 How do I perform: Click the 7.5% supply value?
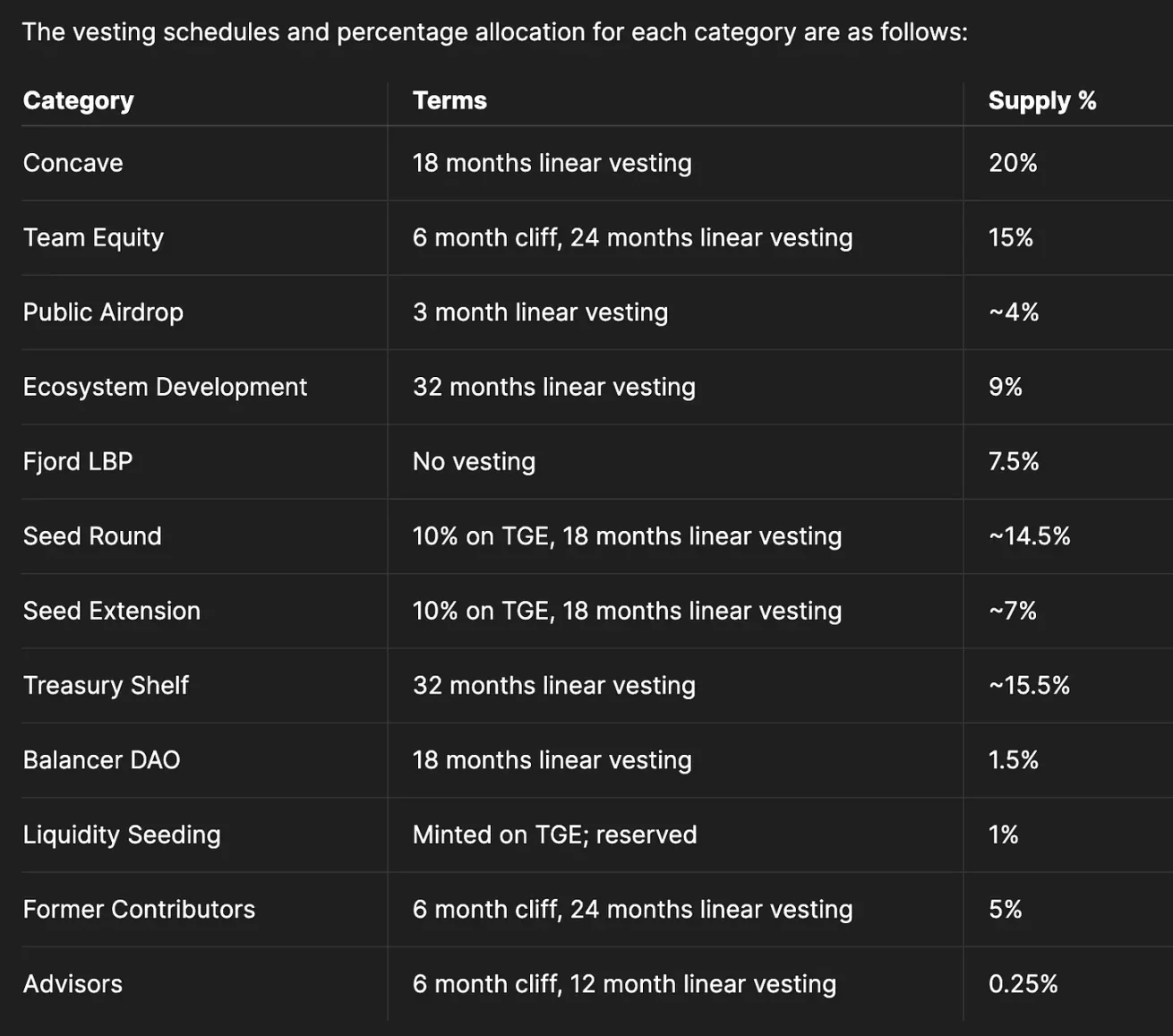pos(1014,461)
